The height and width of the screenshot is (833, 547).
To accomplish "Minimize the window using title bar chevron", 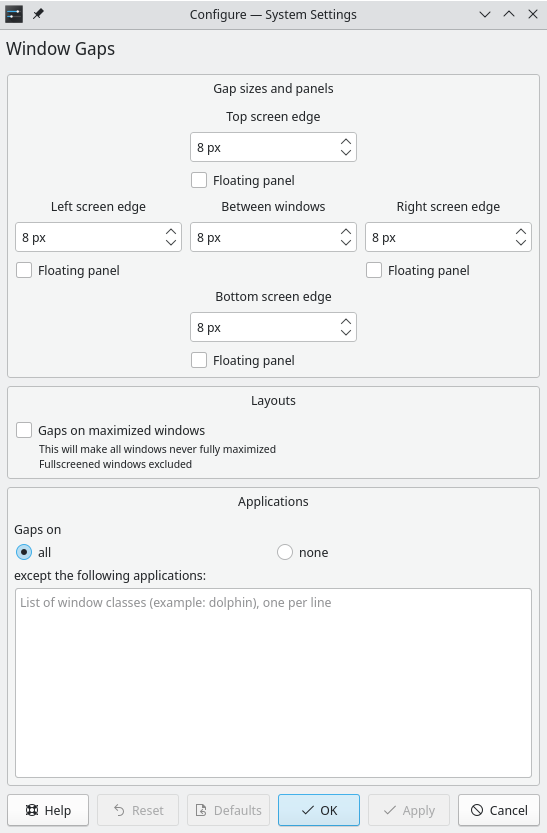I will point(485,14).
